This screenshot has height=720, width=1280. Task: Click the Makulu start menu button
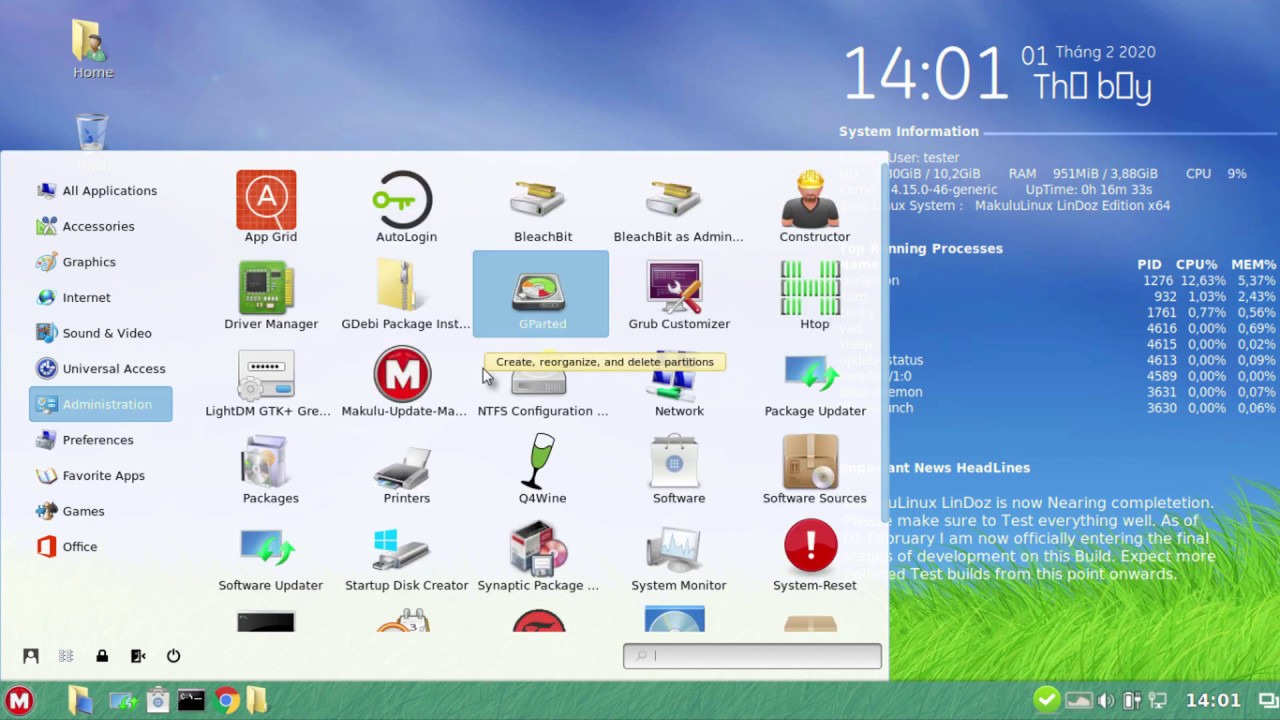click(x=19, y=700)
